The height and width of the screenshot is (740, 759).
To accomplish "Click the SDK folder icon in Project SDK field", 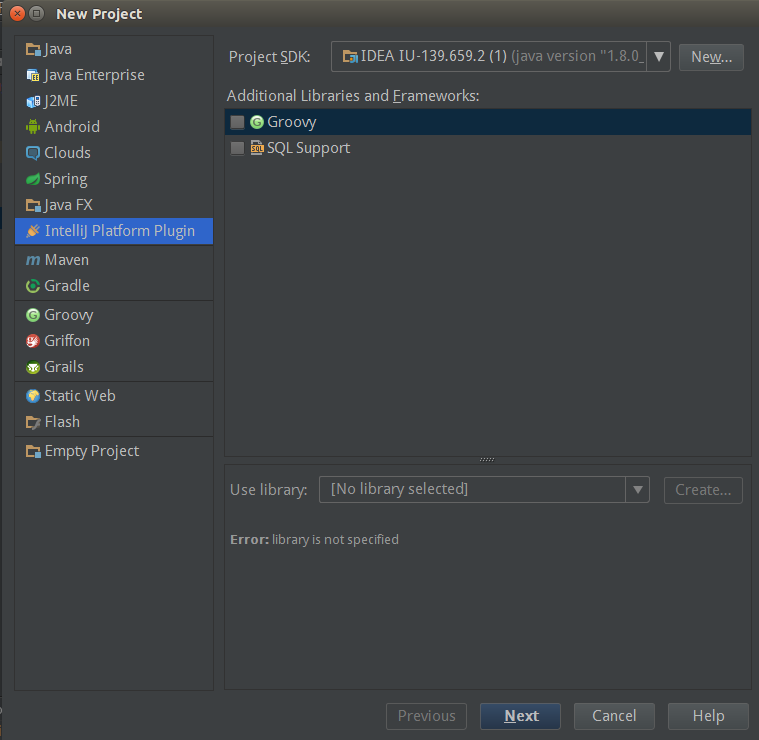I will click(350, 57).
